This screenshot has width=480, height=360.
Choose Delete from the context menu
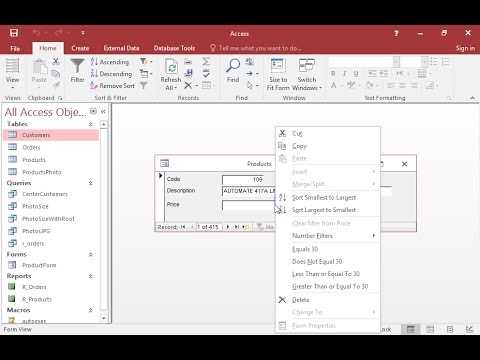328,300
